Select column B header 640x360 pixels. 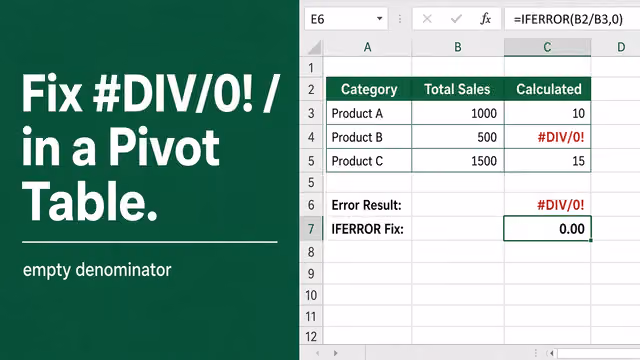pos(458,47)
